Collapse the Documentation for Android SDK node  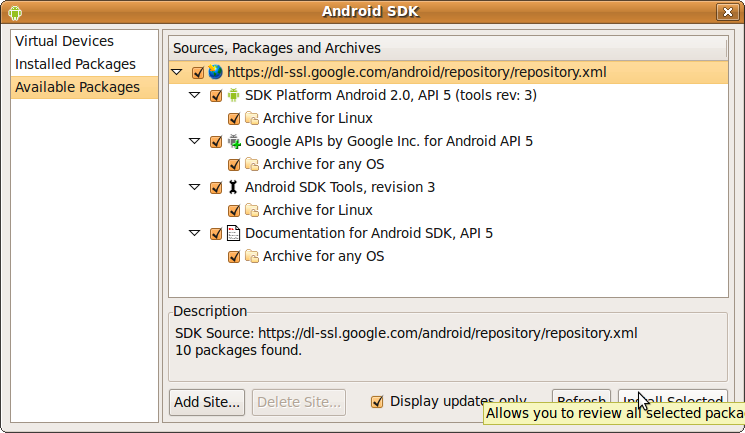(x=195, y=234)
